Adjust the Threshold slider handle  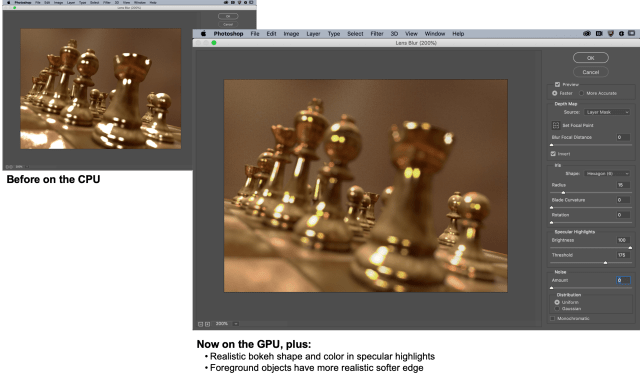click(605, 263)
